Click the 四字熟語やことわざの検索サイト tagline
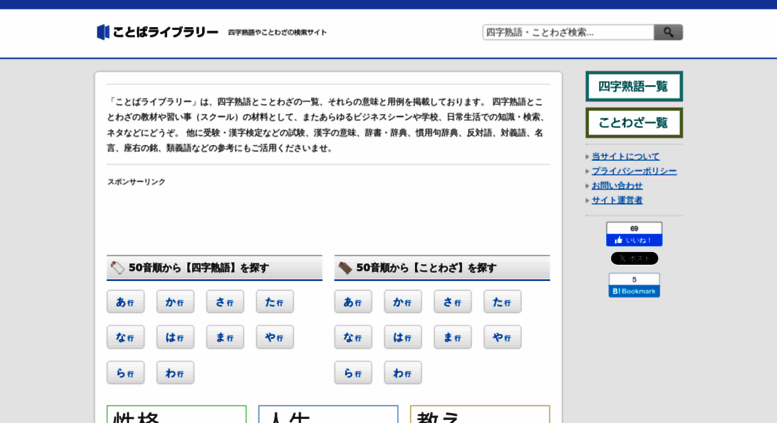Screen dimensions: 777x423 point(278,32)
